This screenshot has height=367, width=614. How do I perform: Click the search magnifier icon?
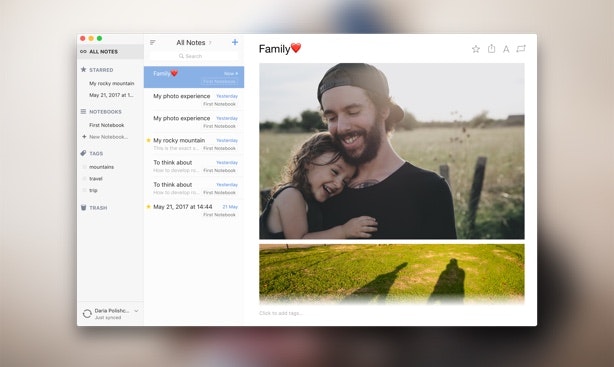(x=181, y=56)
